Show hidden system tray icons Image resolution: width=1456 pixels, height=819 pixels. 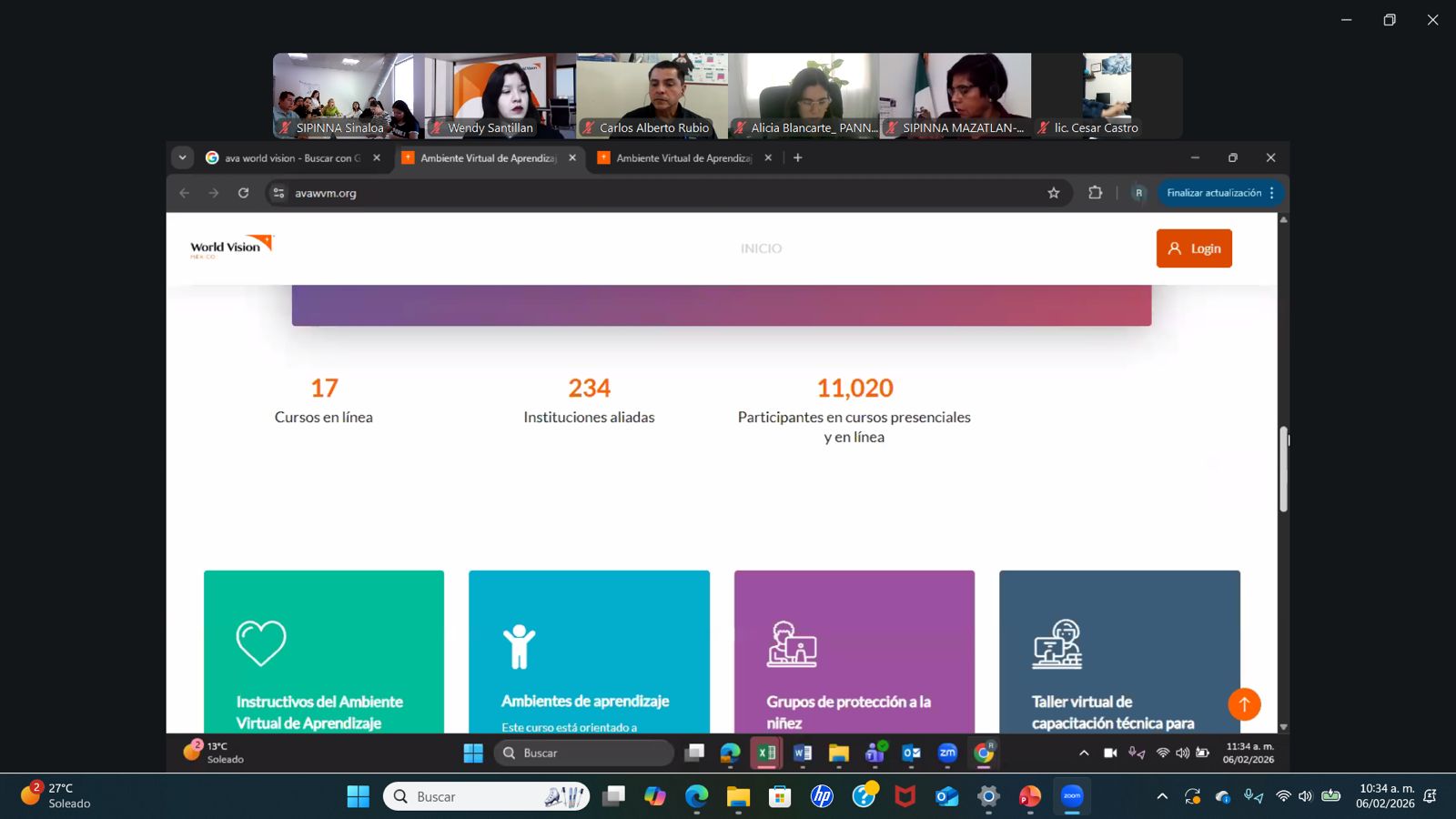point(1162,796)
